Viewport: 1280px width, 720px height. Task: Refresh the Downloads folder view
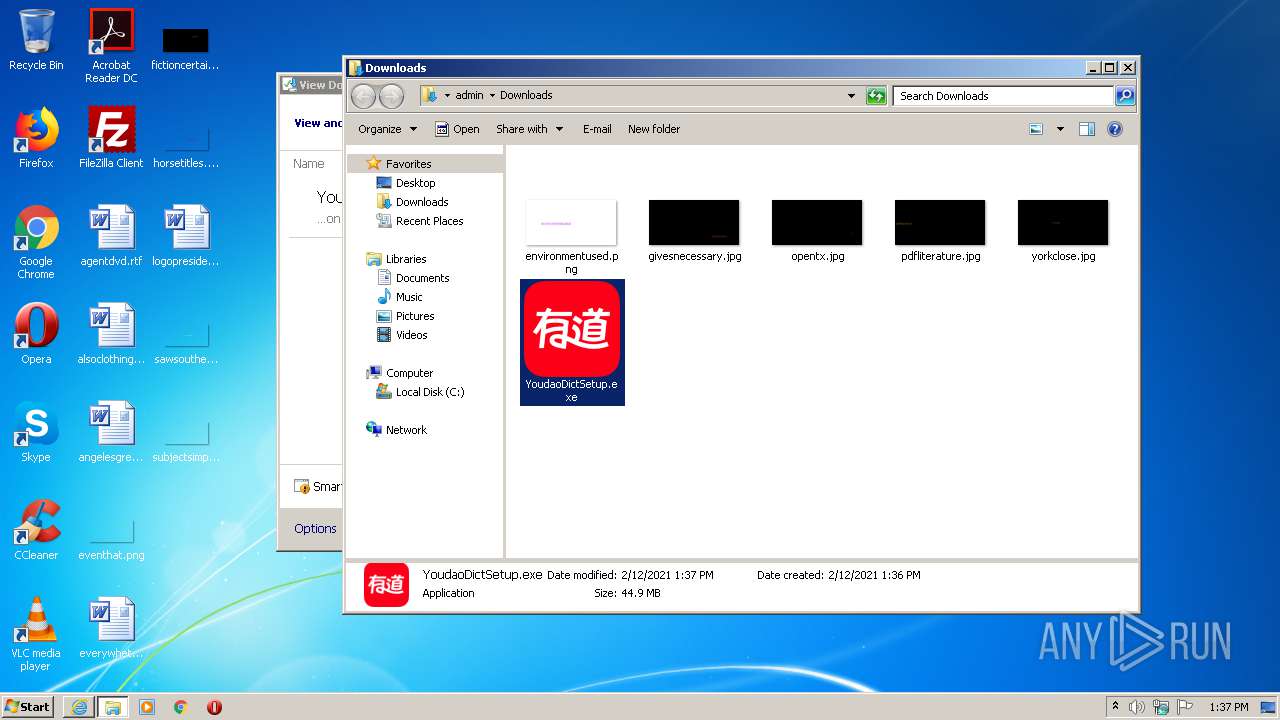[876, 96]
